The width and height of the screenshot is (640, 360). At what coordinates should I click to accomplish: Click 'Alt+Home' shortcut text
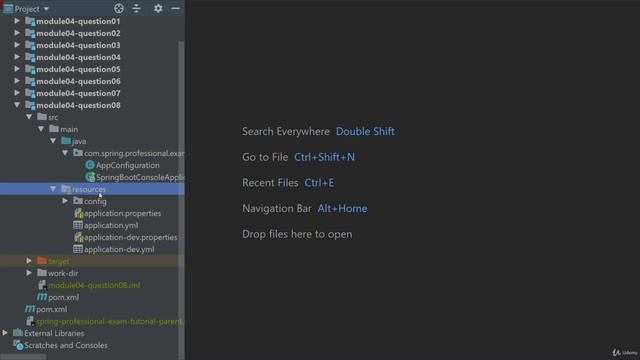[342, 209]
